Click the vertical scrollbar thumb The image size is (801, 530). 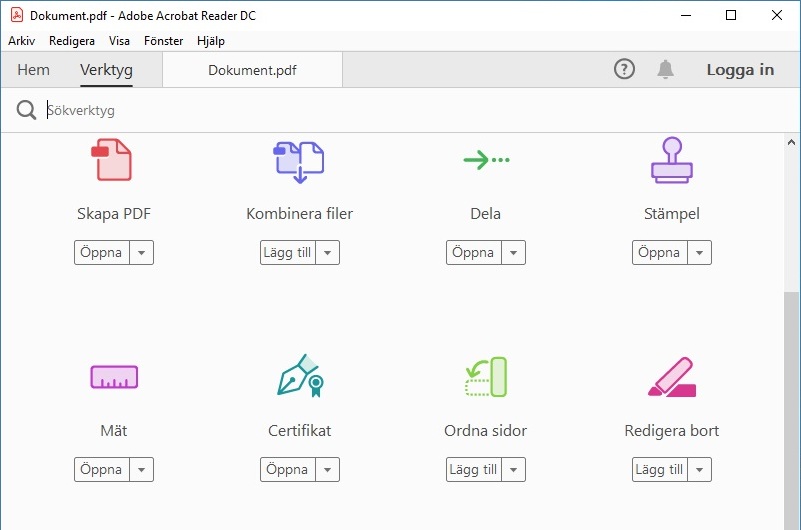(791, 411)
